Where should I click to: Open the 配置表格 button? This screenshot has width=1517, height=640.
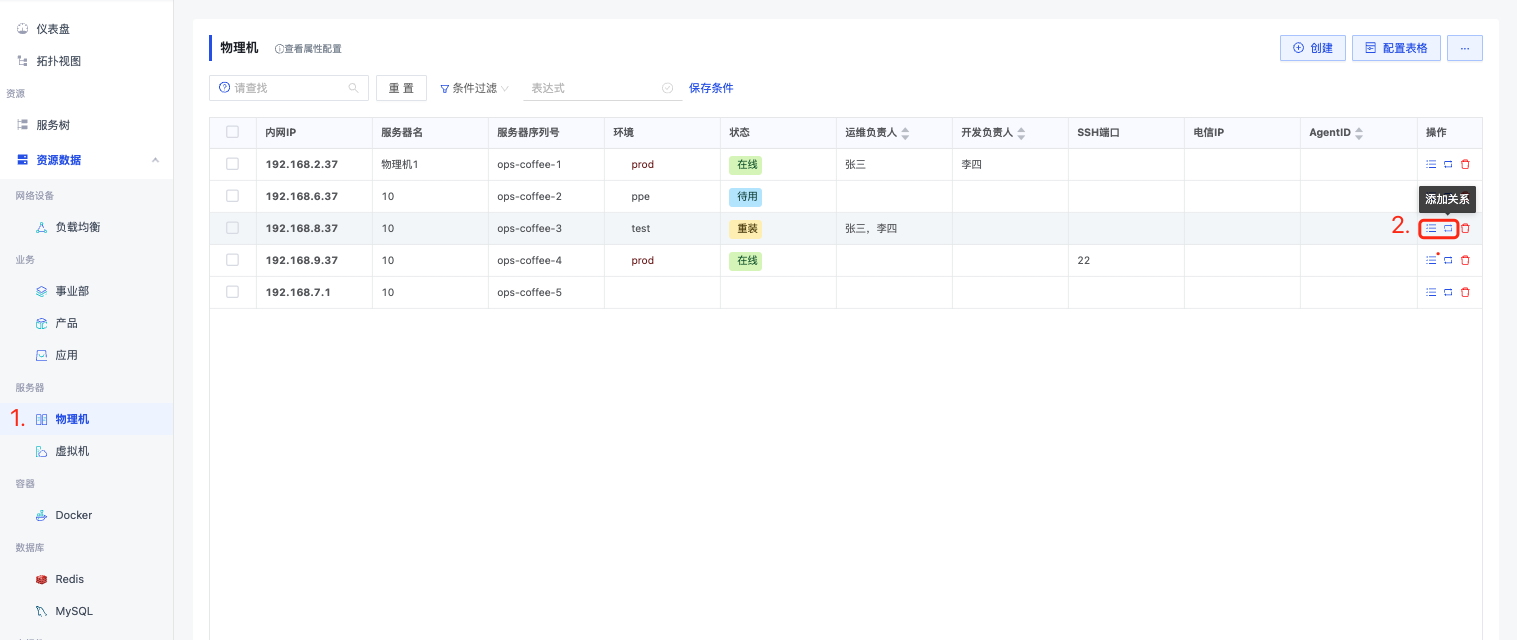[1396, 48]
